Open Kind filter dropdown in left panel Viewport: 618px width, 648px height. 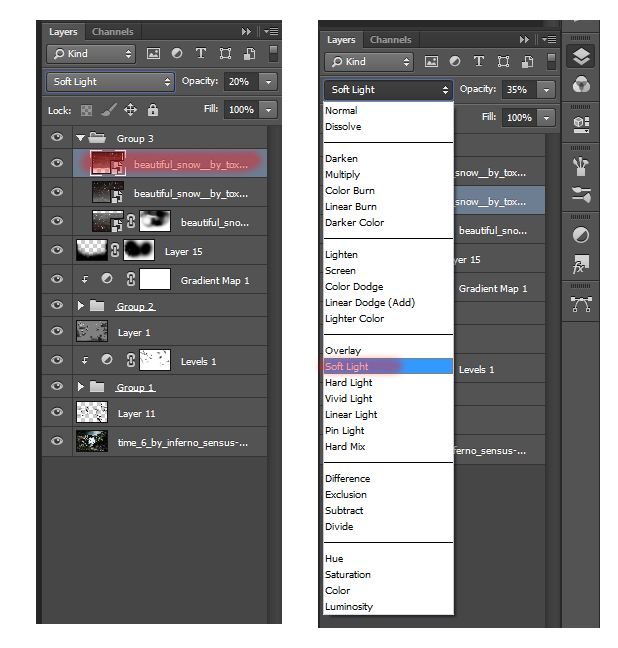(x=91, y=54)
